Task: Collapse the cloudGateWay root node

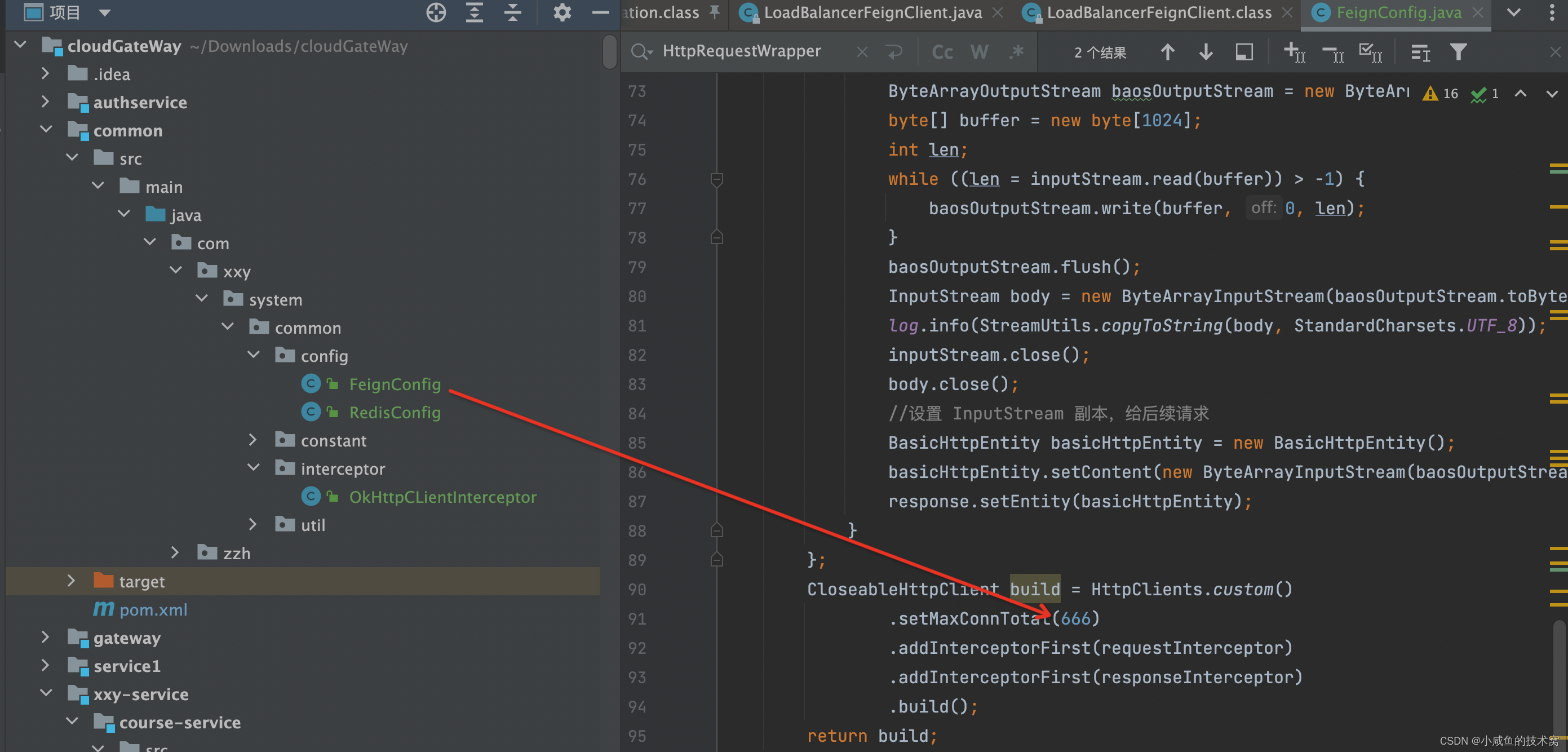Action: (20, 45)
